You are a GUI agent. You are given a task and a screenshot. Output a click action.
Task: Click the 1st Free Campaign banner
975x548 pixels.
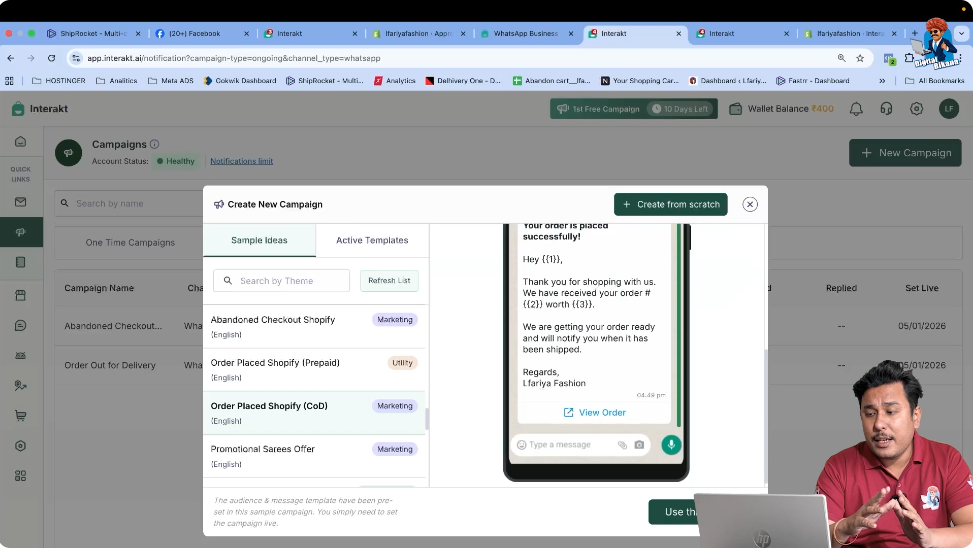[634, 109]
